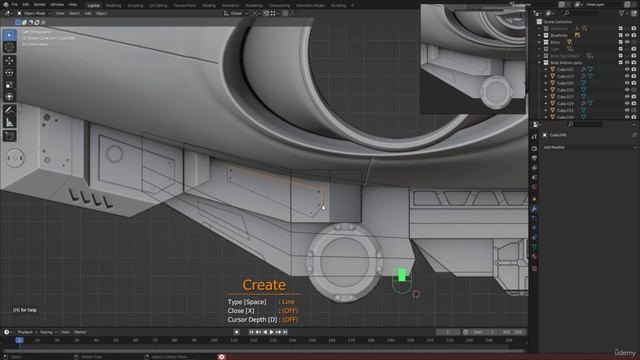The image size is (640, 360).
Task: Open the viewport View menu
Action: click(60, 13)
